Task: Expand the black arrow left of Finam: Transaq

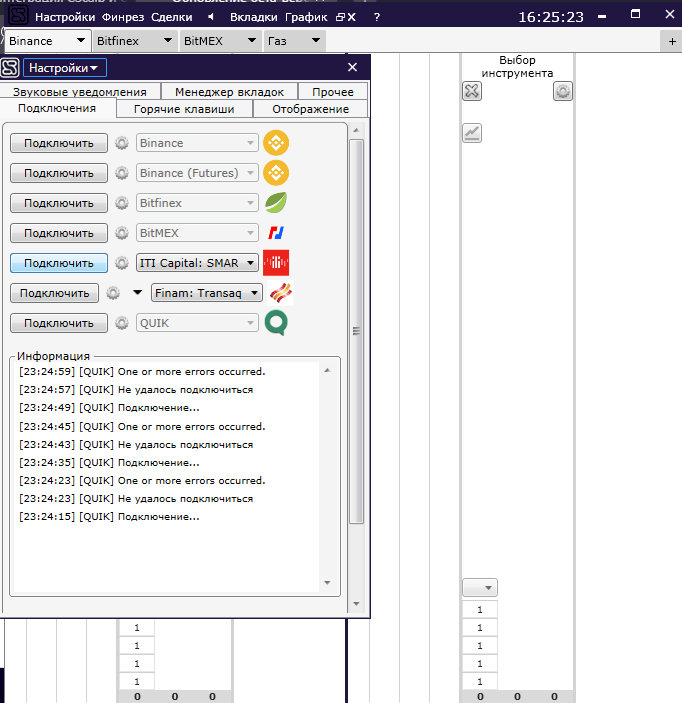Action: [x=138, y=293]
